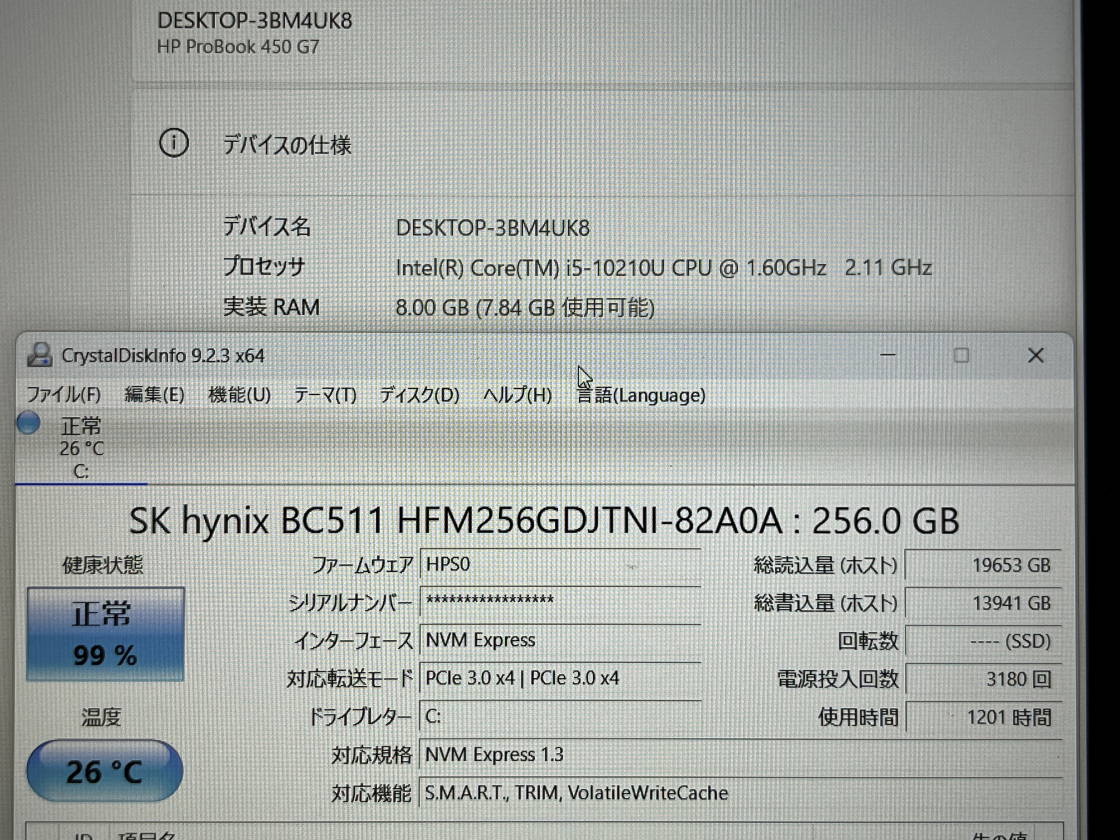1120x840 pixels.
Task: Open the ファイル(F) menu in CrystalDiskInfo
Action: (x=64, y=394)
